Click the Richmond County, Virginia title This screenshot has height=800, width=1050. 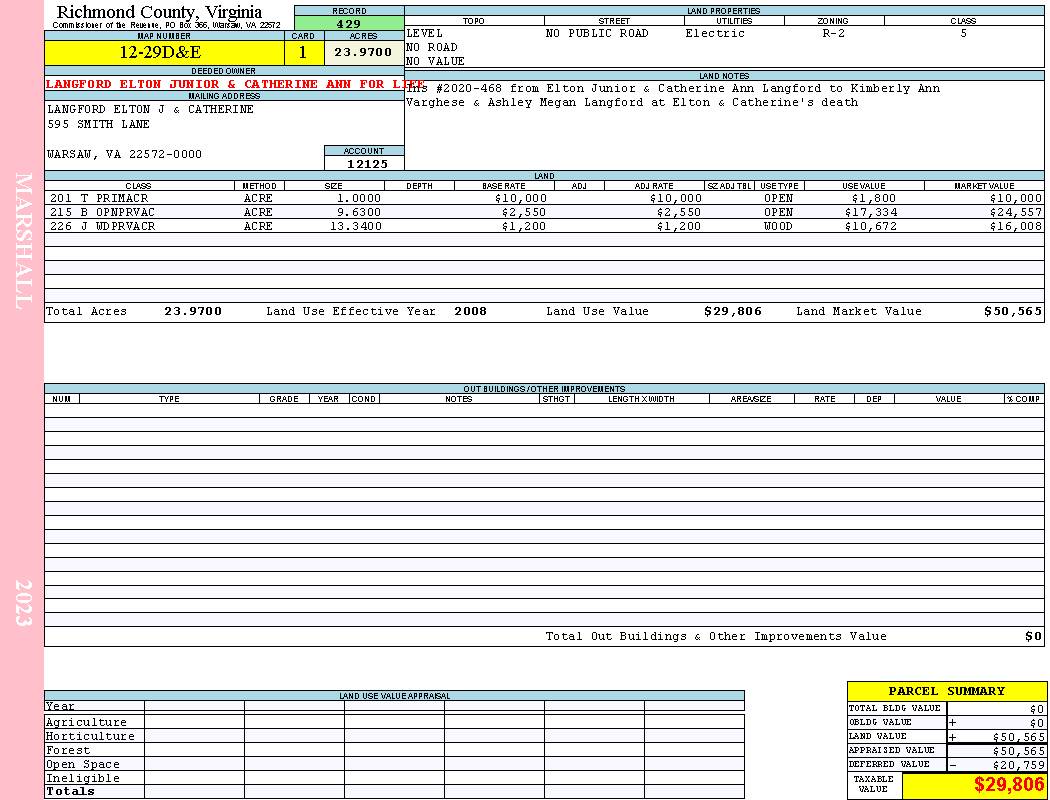(x=159, y=11)
